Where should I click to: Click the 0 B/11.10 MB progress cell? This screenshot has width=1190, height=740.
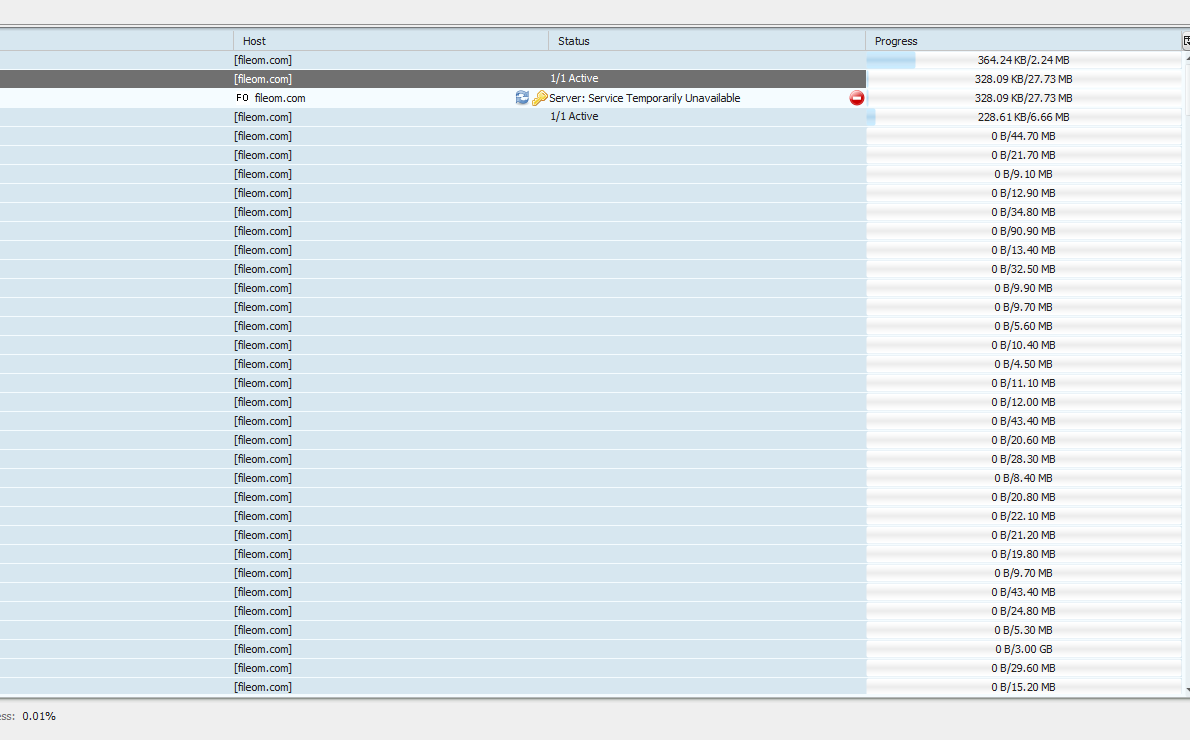1024,383
